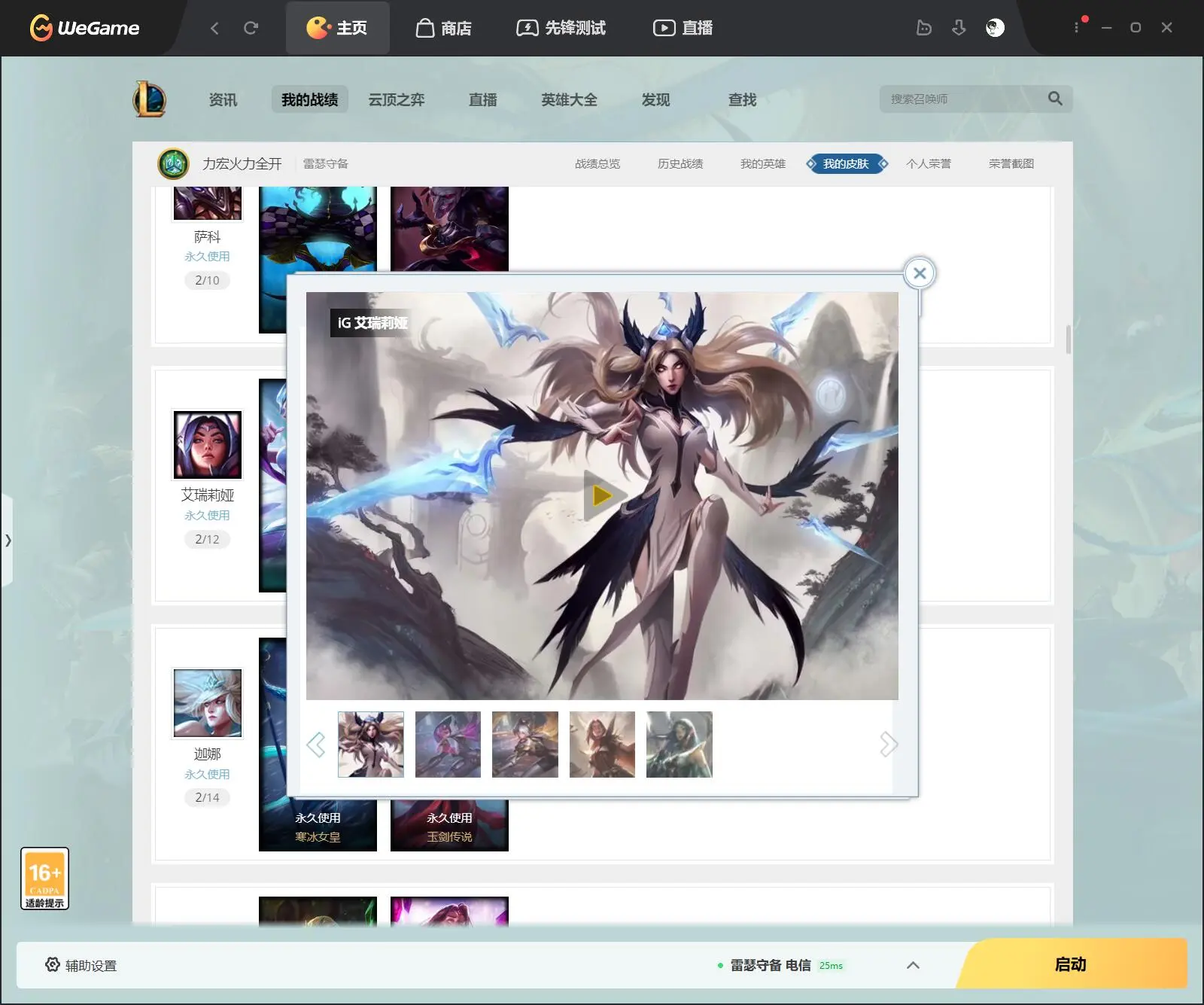The height and width of the screenshot is (1005, 1204).
Task: Refresh the page with the reload icon
Action: [251, 28]
